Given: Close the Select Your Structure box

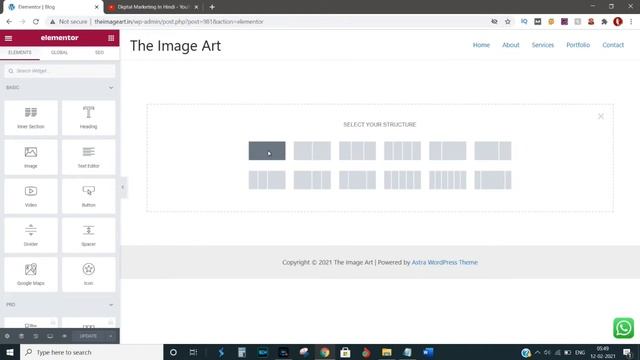Looking at the screenshot, I should coord(601,116).
